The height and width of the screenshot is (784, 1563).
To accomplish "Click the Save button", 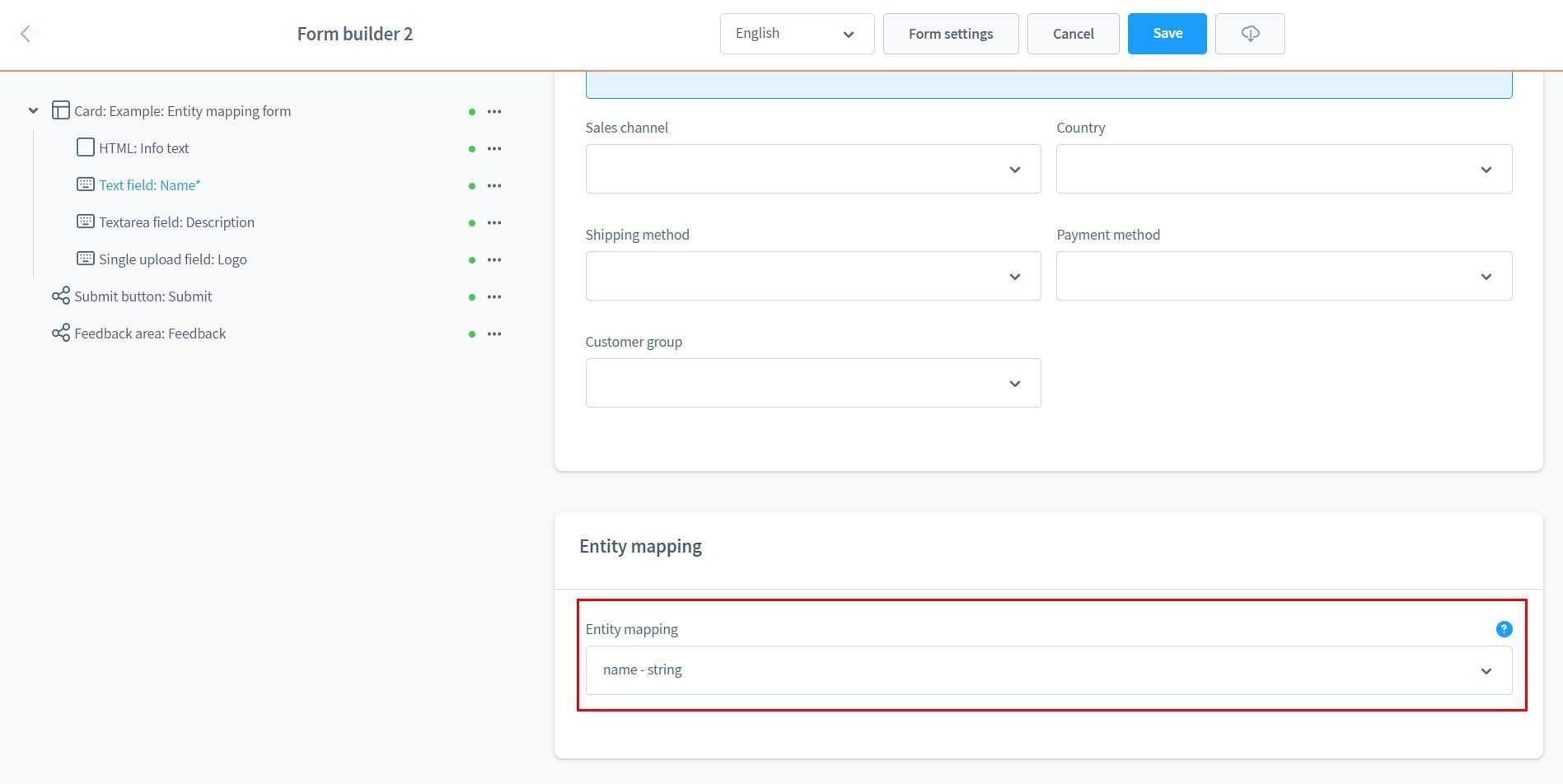I will [x=1166, y=34].
